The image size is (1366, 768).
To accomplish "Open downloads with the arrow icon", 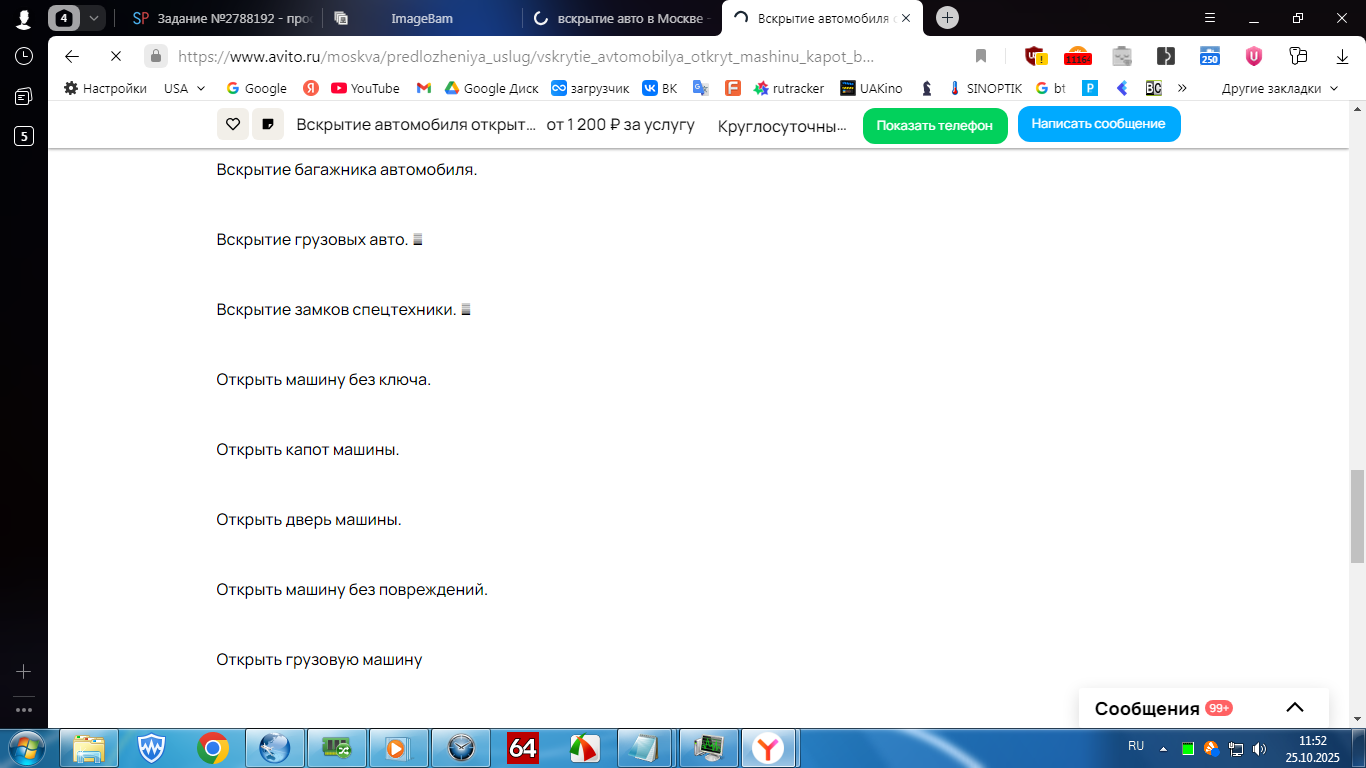I will tap(1342, 56).
